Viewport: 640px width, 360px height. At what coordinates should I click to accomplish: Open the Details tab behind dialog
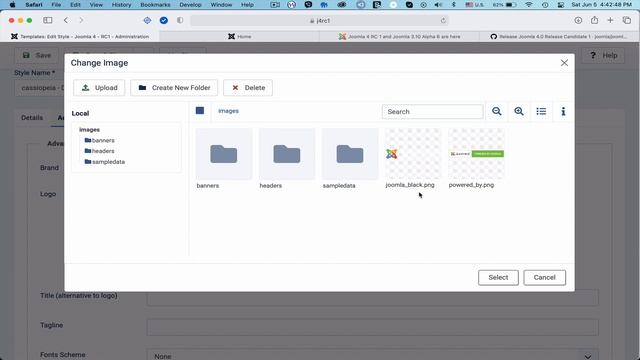(32, 118)
